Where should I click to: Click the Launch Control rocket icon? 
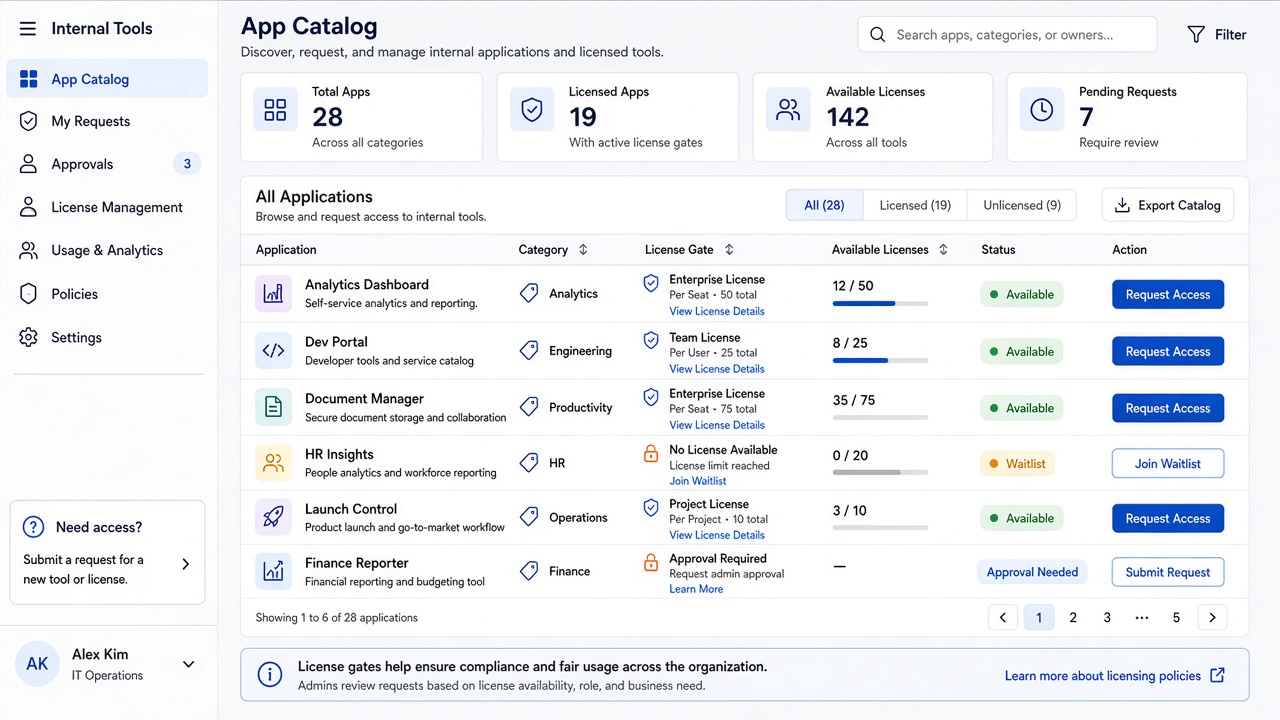coord(273,517)
